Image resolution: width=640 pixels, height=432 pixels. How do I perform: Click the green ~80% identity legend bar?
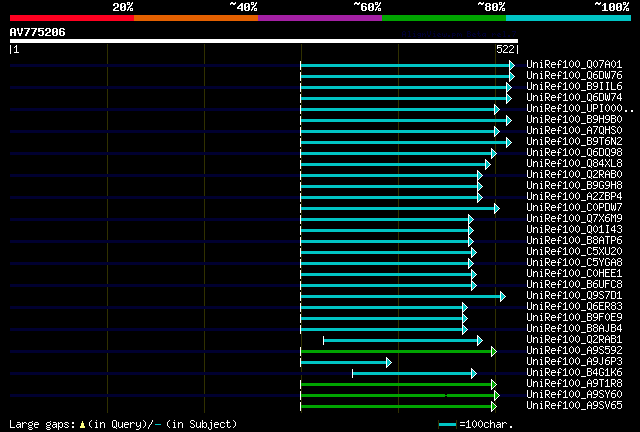pyautogui.click(x=444, y=18)
